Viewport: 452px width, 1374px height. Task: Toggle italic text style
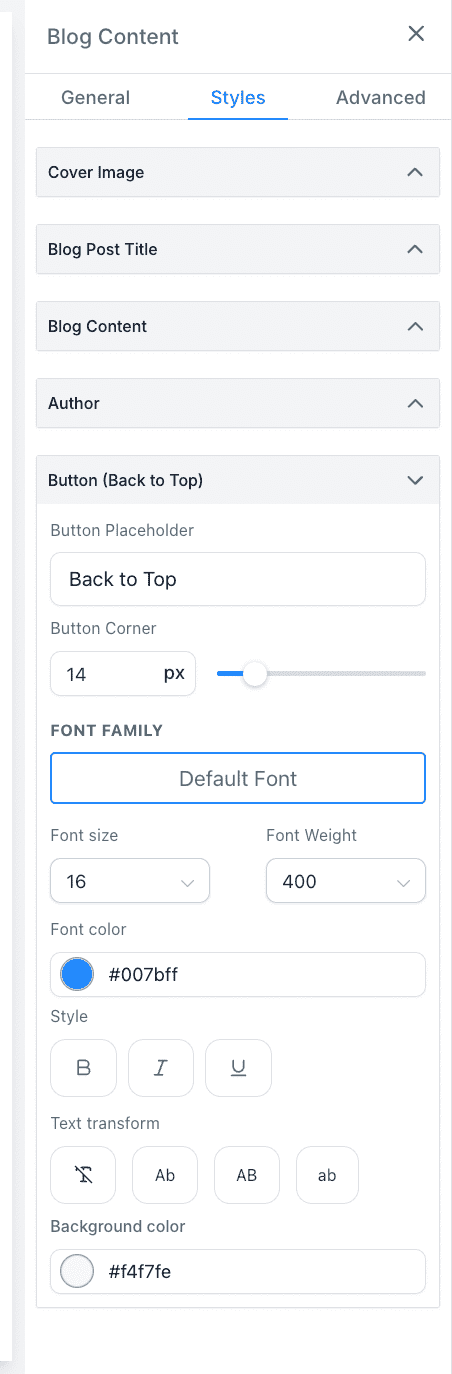coord(161,1067)
